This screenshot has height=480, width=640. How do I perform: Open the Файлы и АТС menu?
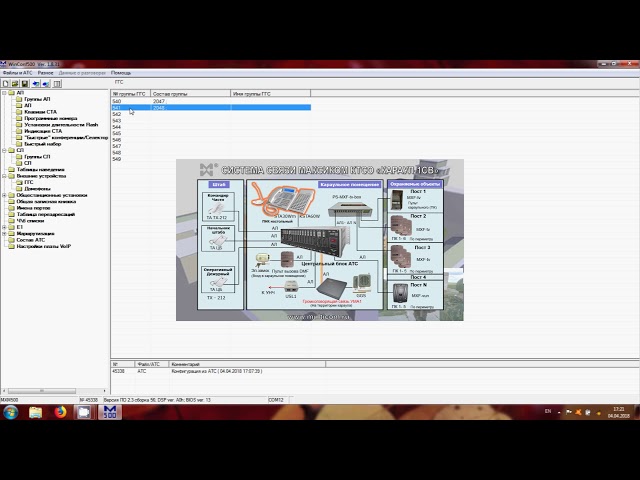(x=17, y=73)
